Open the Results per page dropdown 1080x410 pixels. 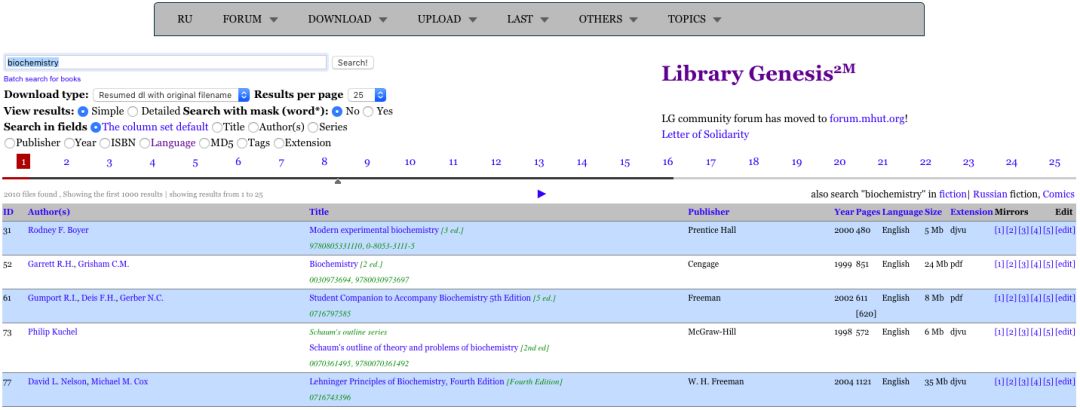pos(367,95)
